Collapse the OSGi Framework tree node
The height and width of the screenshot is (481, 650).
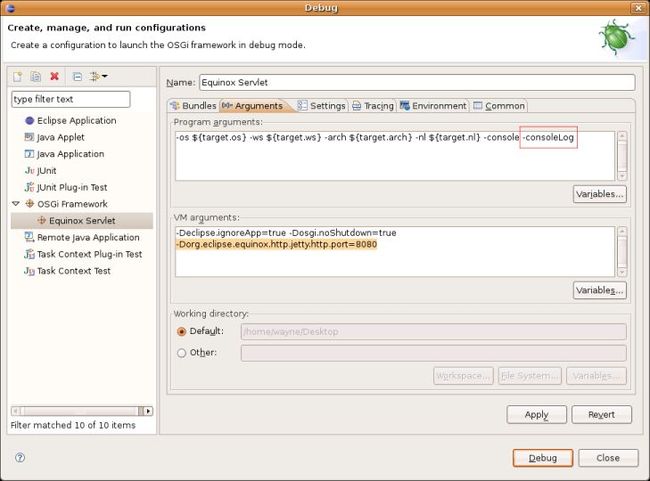click(16, 204)
